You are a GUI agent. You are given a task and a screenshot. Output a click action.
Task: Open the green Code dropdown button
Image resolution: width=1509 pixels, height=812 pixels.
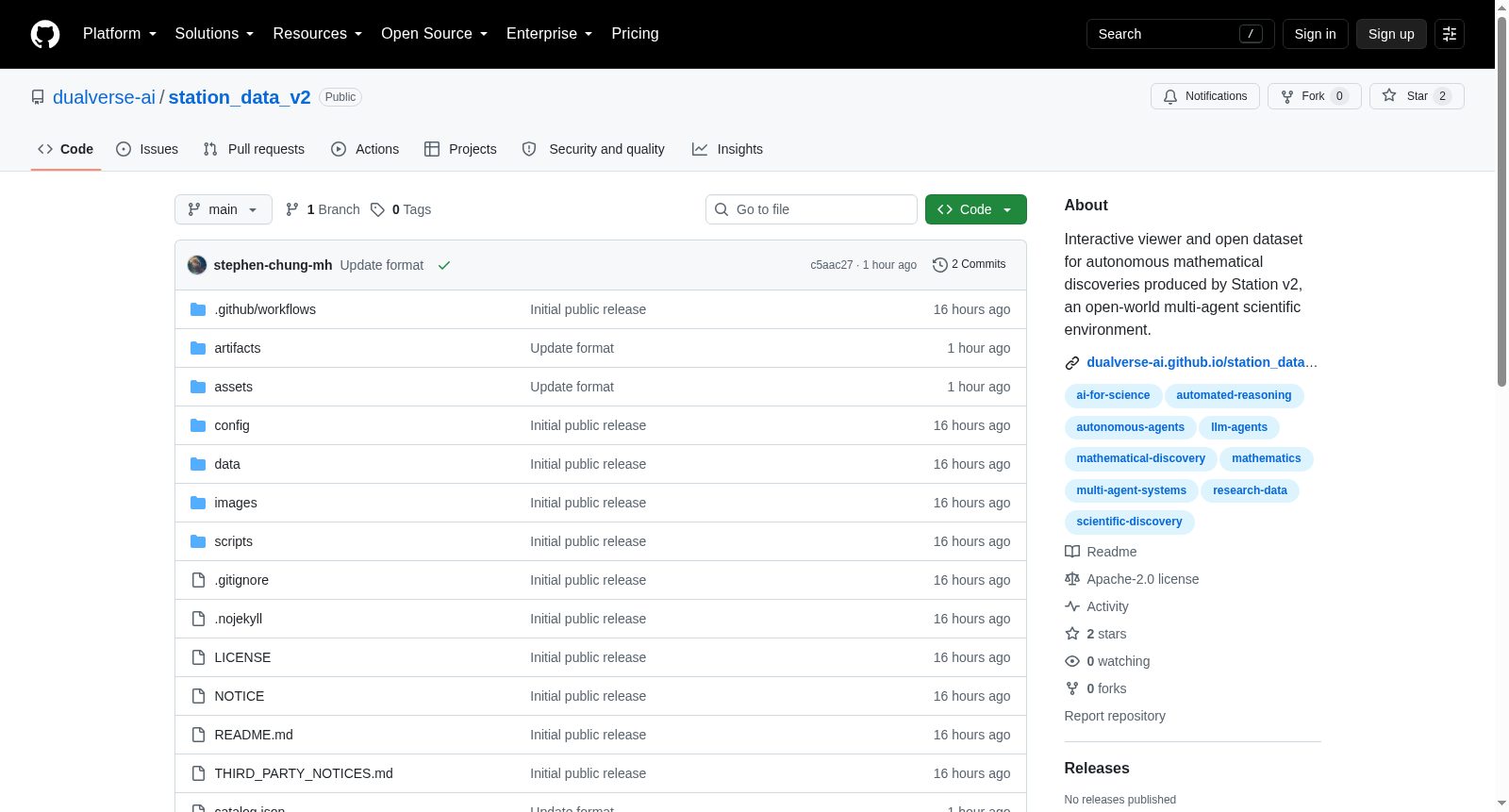coord(976,209)
